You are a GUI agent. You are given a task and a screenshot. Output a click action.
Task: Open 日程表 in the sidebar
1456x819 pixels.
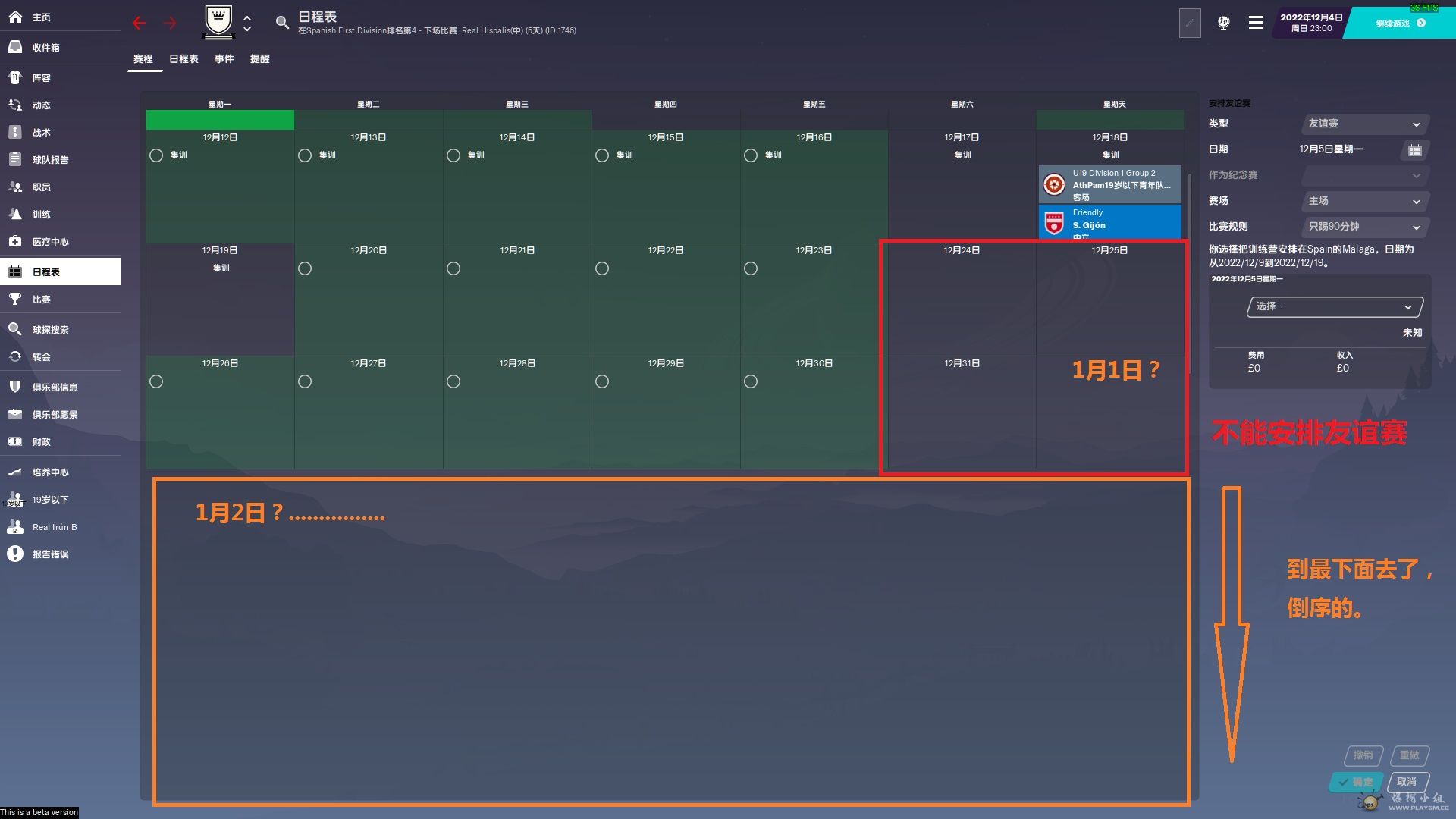coord(61,271)
